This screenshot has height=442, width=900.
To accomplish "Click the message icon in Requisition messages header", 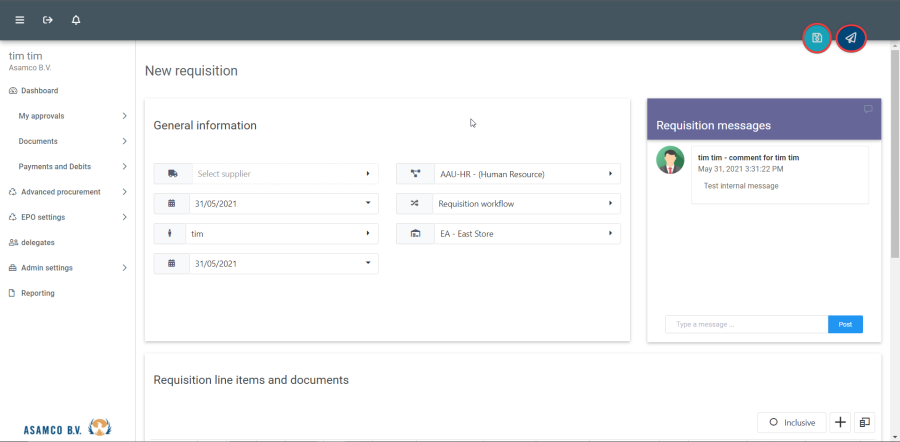I will click(x=868, y=109).
